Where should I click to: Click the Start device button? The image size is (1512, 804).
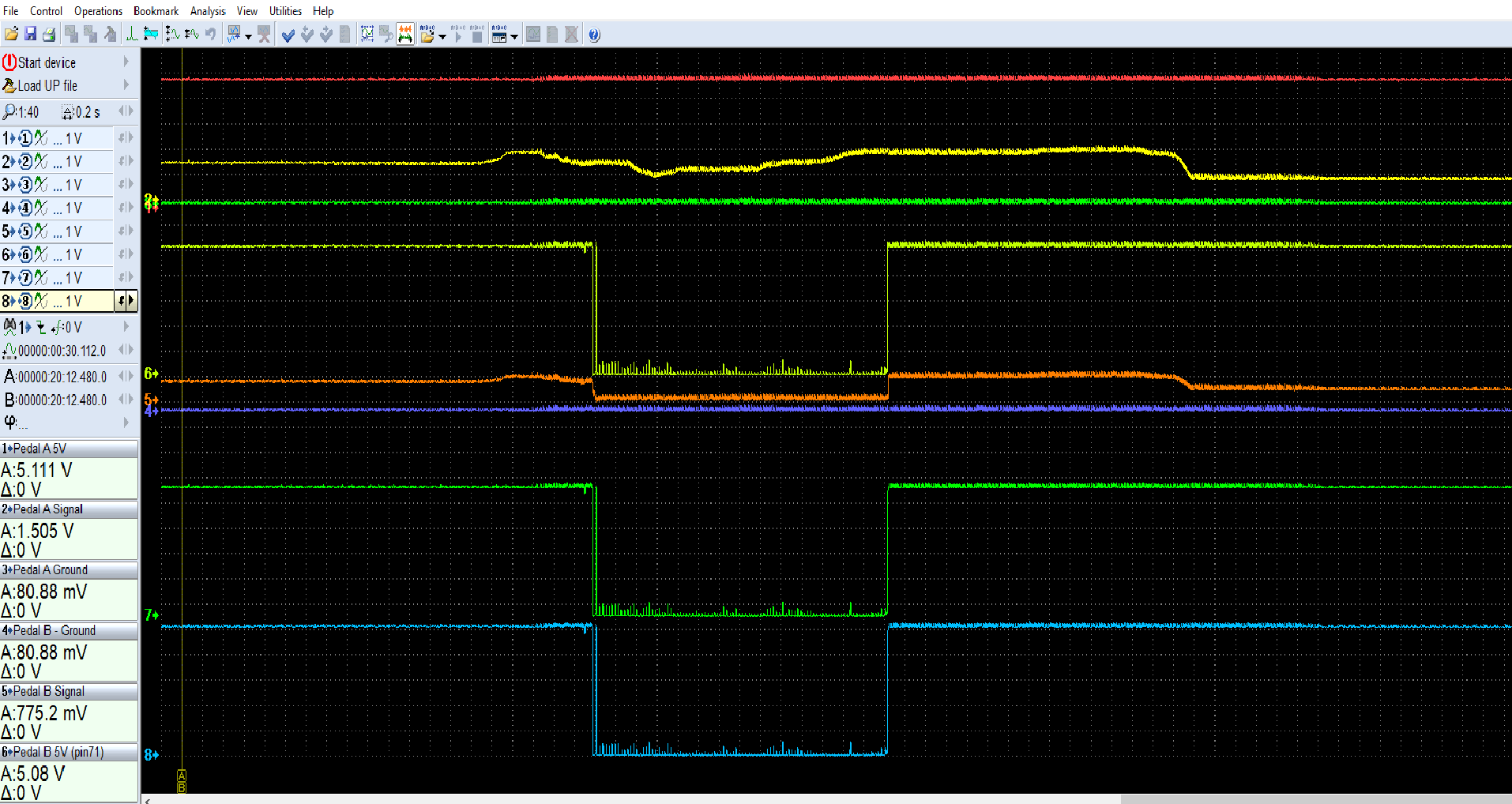tap(47, 62)
